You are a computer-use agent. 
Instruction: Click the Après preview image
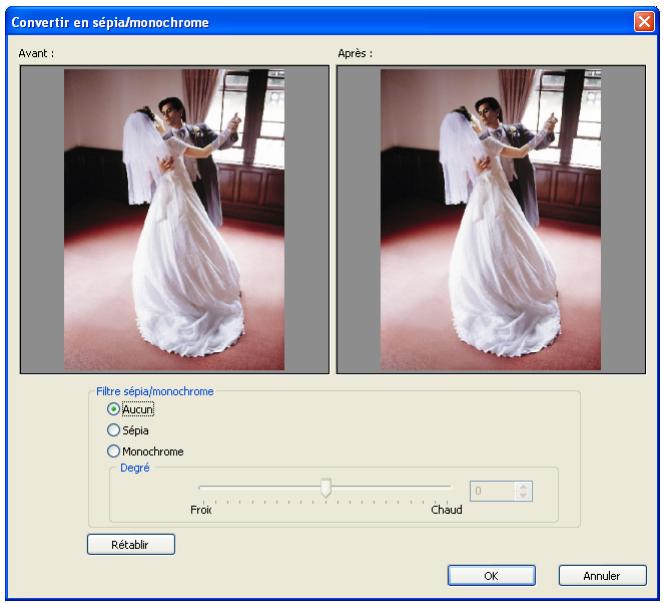(x=490, y=219)
